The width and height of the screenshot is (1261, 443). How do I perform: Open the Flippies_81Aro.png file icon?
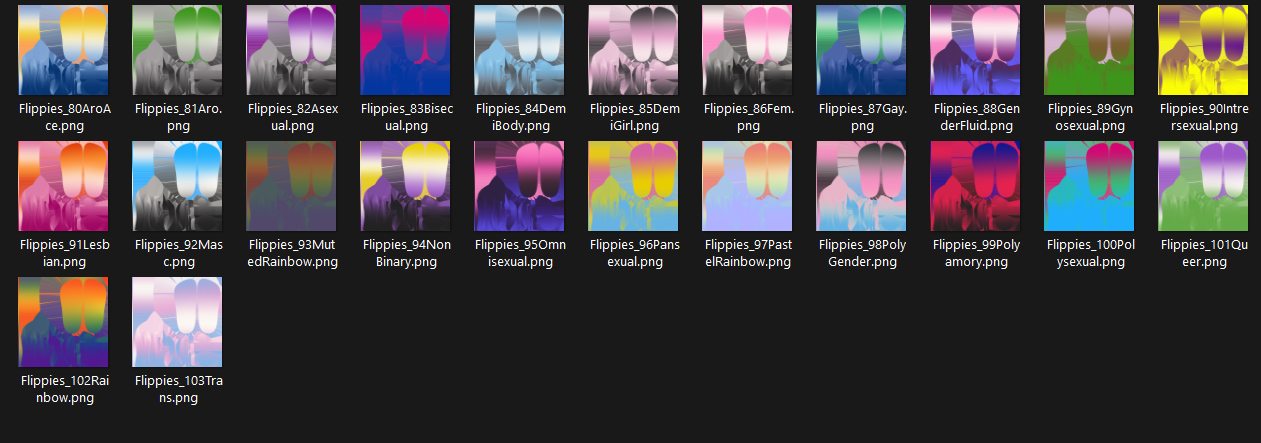pyautogui.click(x=178, y=50)
